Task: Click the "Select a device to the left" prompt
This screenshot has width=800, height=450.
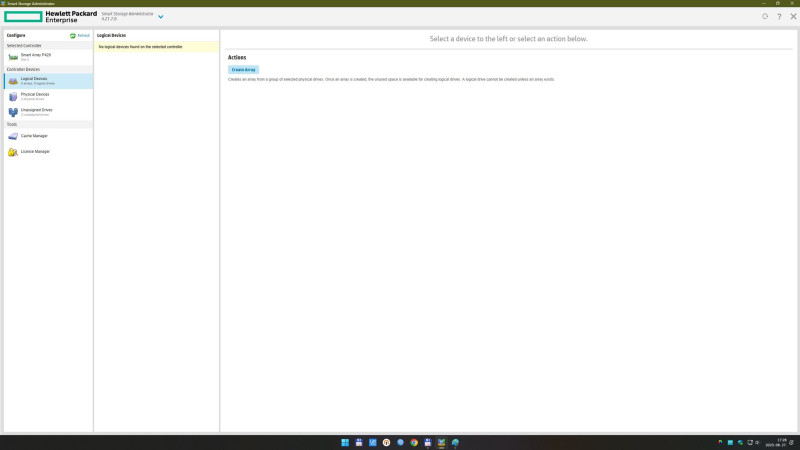Action: click(508, 39)
